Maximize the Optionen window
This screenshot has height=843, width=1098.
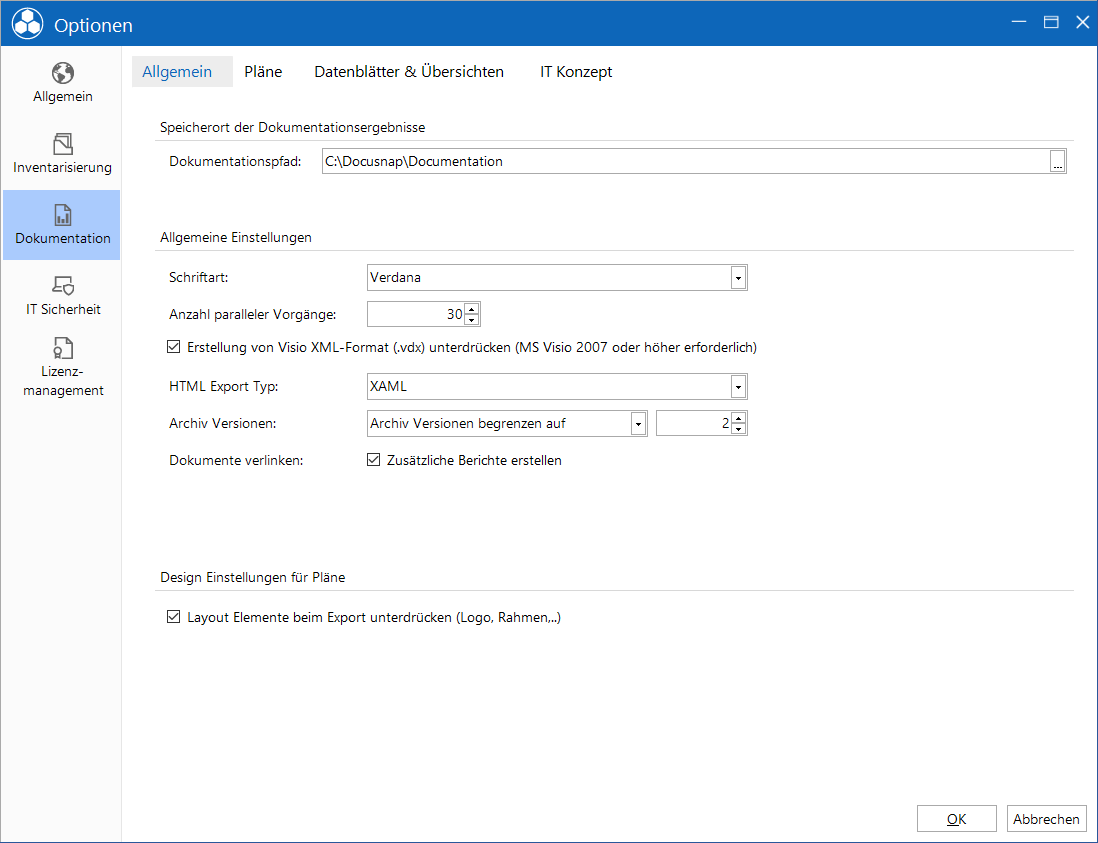pos(1050,22)
